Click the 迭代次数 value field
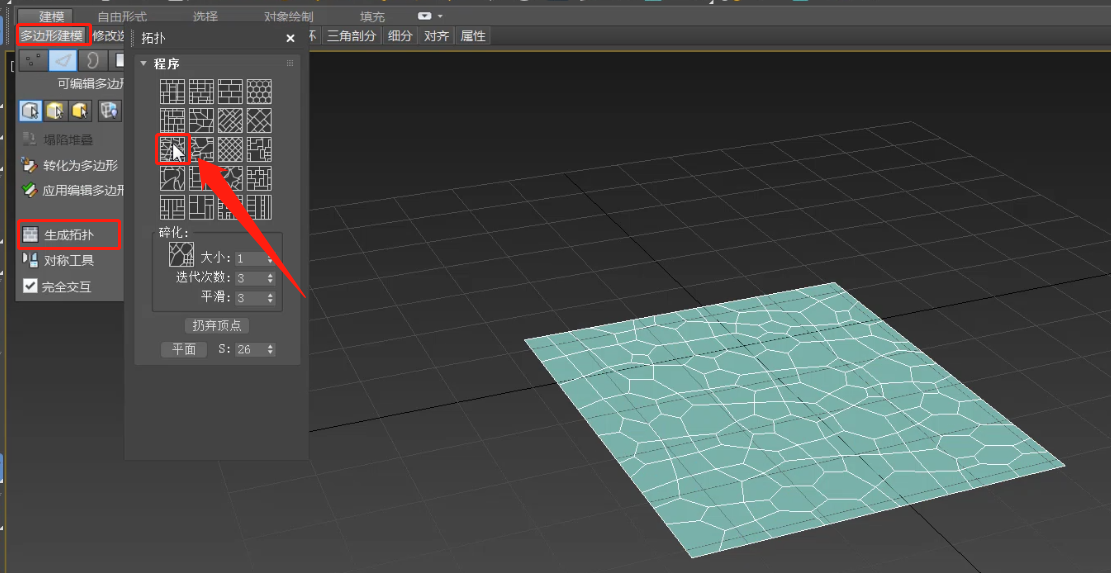The height and width of the screenshot is (573, 1111). (x=250, y=278)
